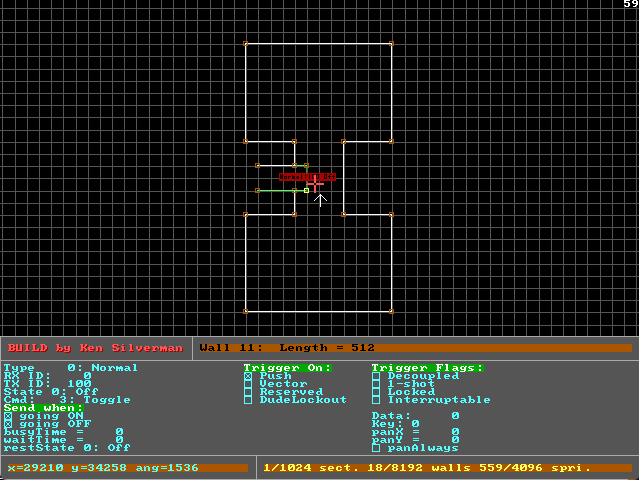Click the sector, wall and sprite count readout

pos(427,468)
